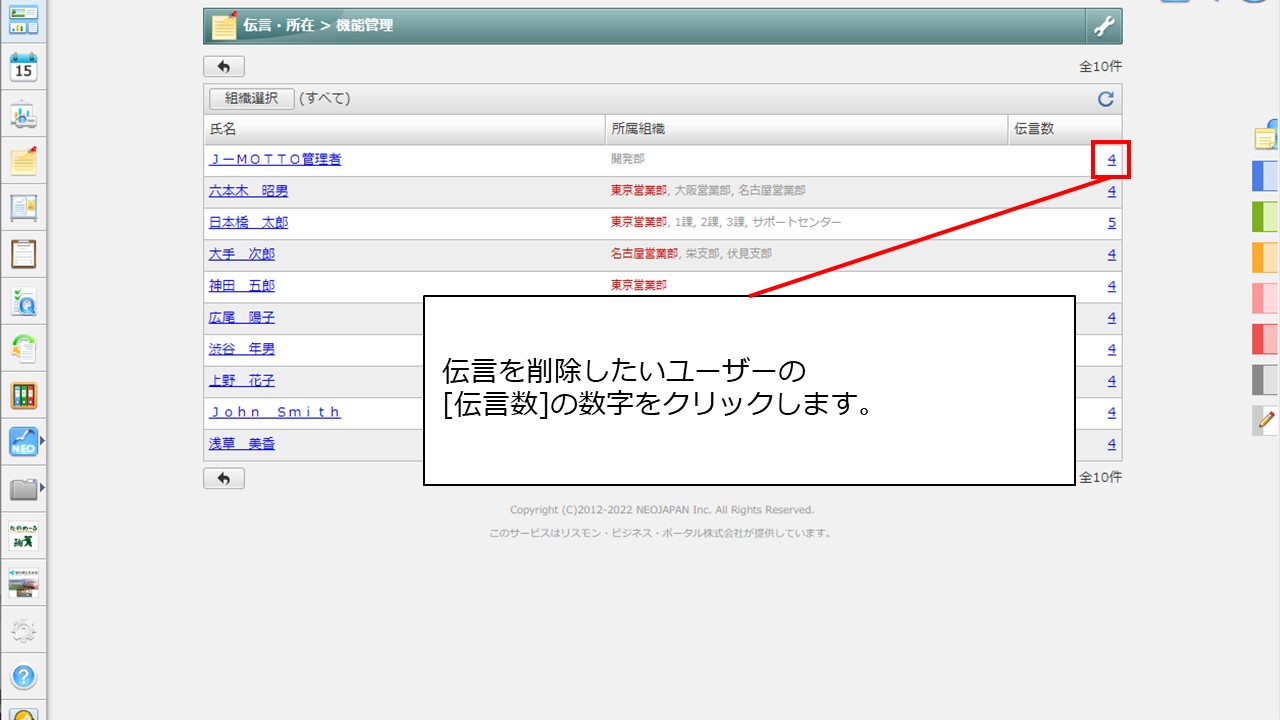Expand the blue NEO icon submenu
Screen dimensions: 1280x720
pyautogui.click(x=41, y=441)
